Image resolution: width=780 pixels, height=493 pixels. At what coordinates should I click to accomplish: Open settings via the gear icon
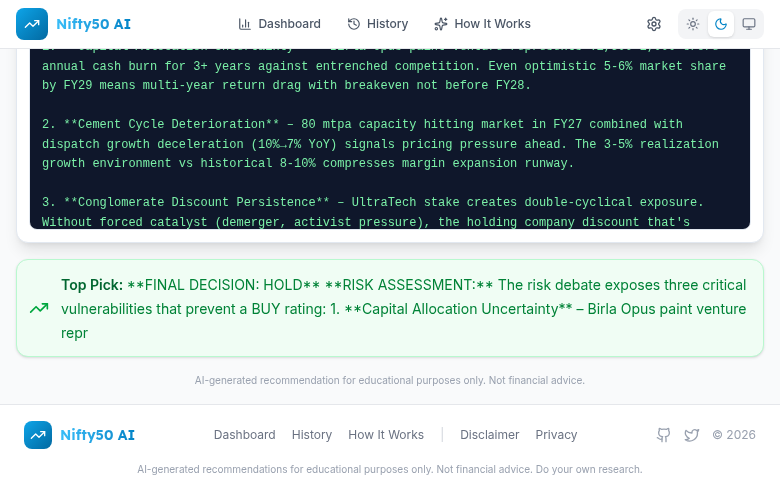tap(654, 24)
